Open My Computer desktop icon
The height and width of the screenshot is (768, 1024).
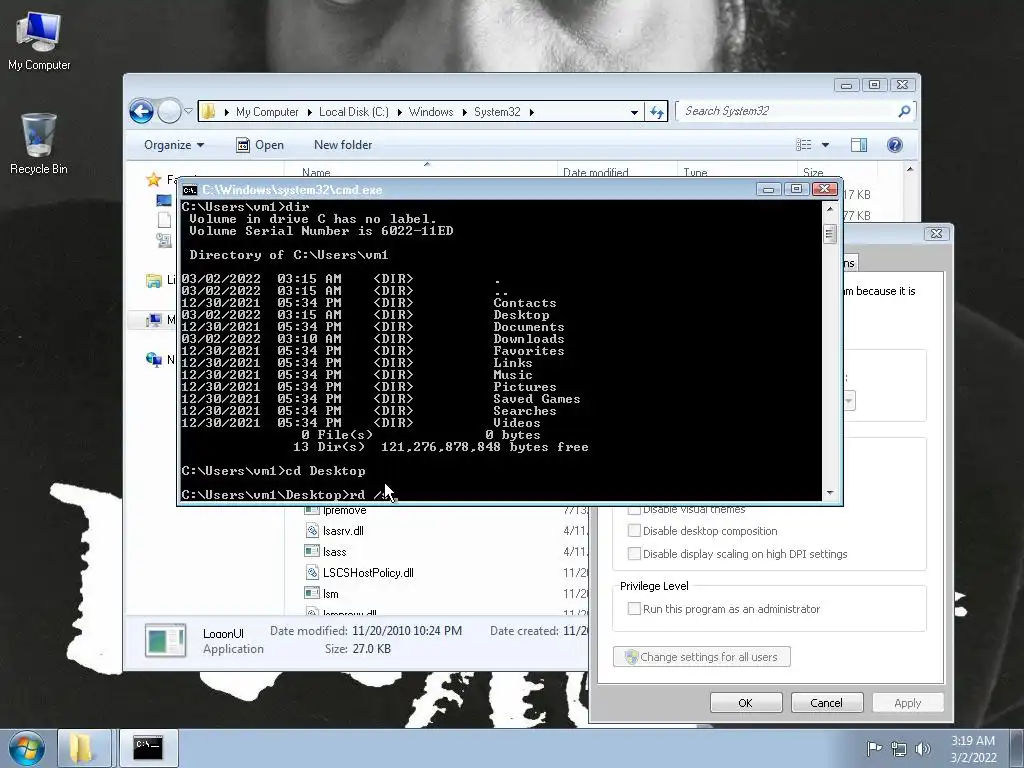(39, 40)
